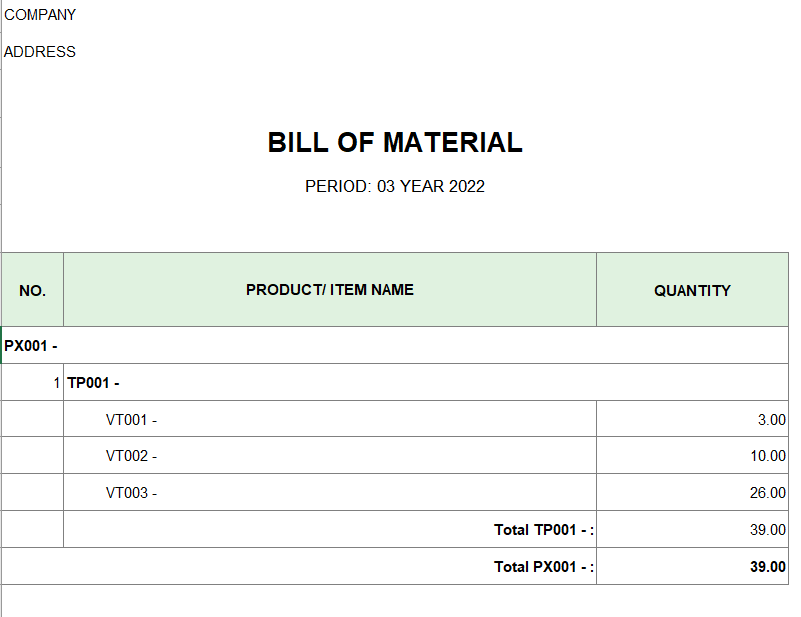Viewport: 801px width, 617px height.
Task: Select the ADDRESS cell
Action: click(x=40, y=52)
